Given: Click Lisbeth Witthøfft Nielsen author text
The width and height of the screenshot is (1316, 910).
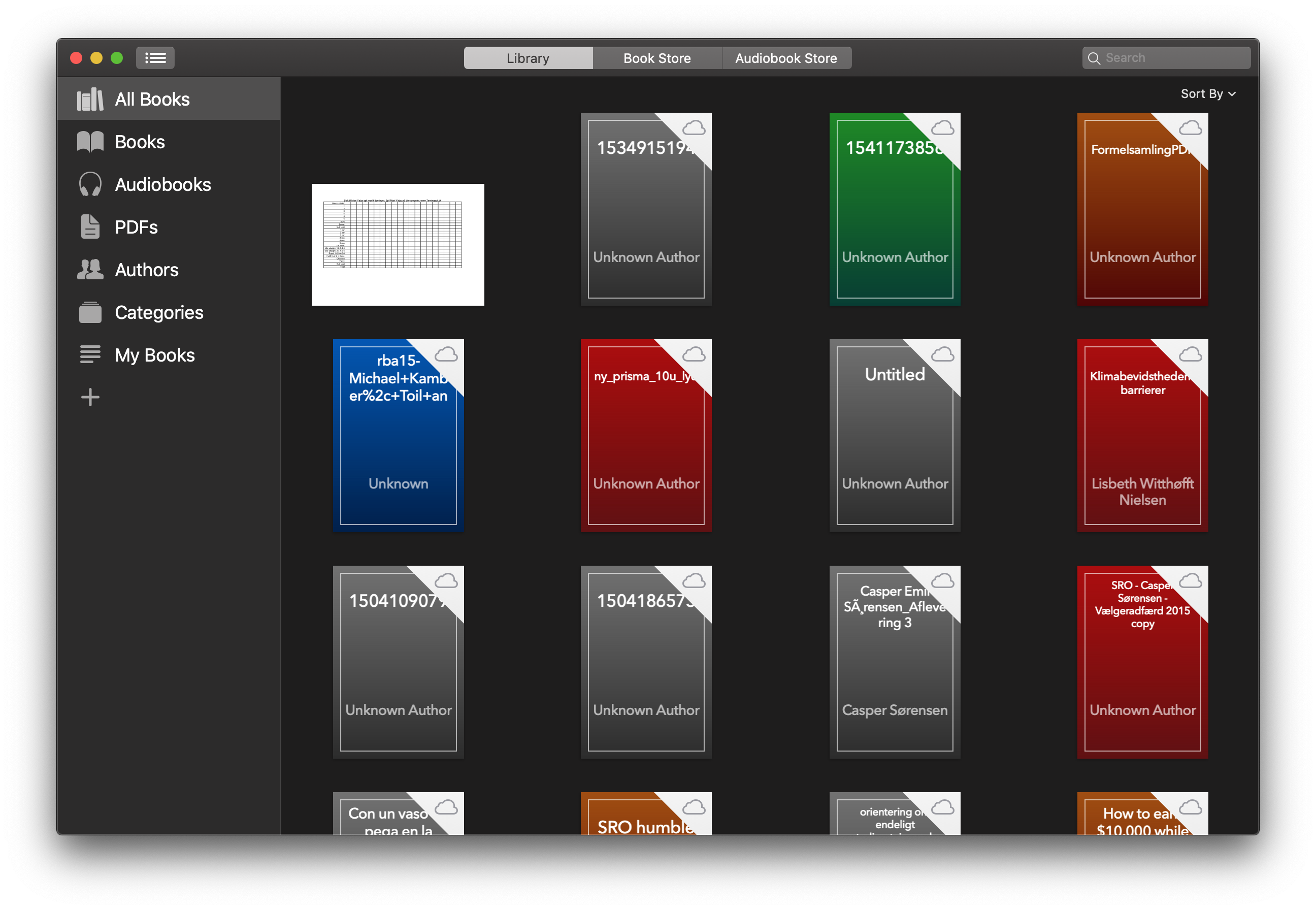Looking at the screenshot, I should click(1142, 492).
